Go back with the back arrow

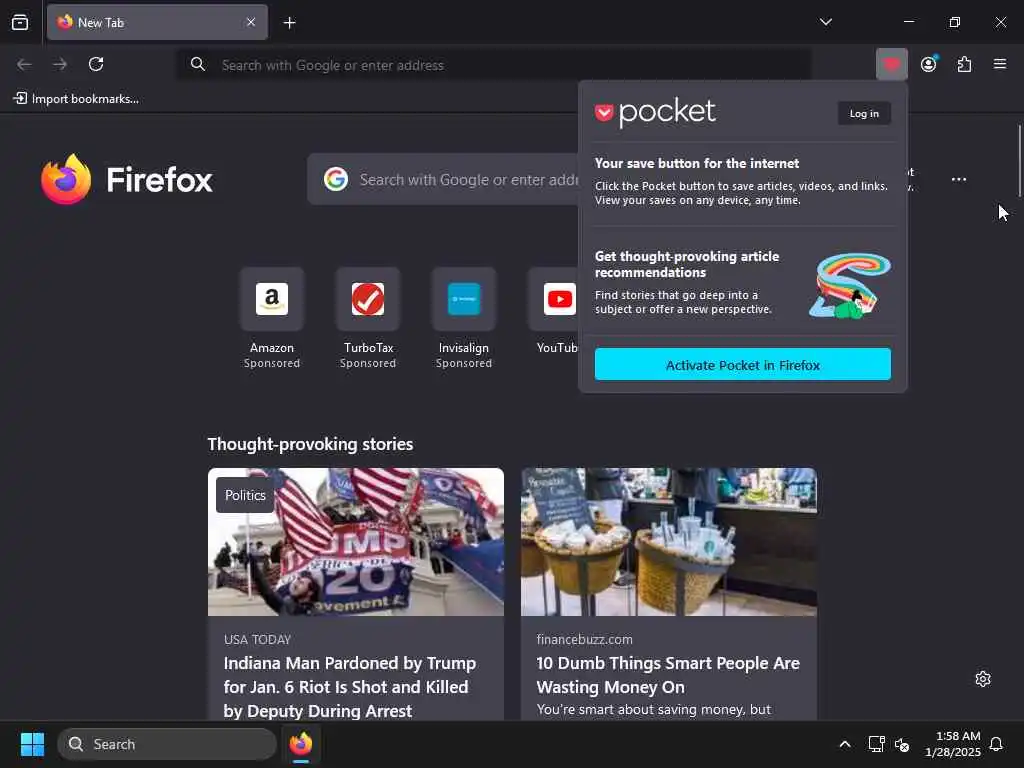[x=24, y=64]
